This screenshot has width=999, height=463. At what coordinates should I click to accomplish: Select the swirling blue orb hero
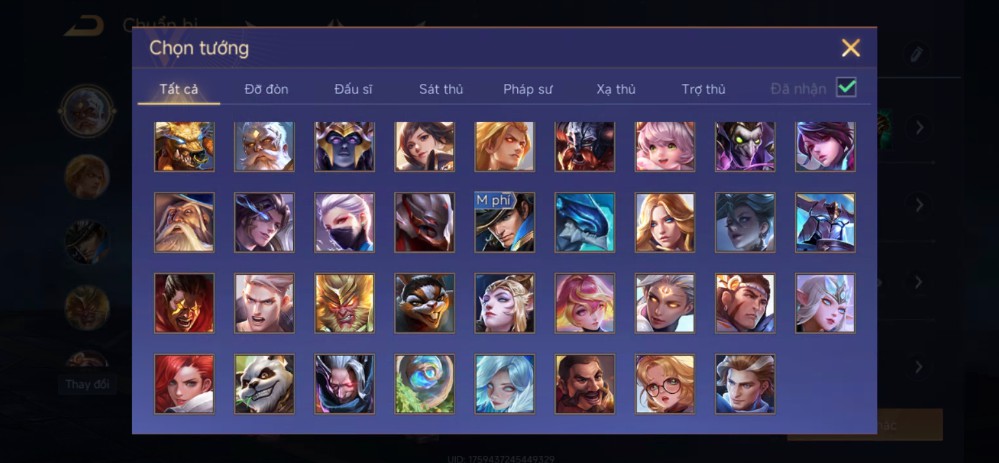tap(424, 384)
